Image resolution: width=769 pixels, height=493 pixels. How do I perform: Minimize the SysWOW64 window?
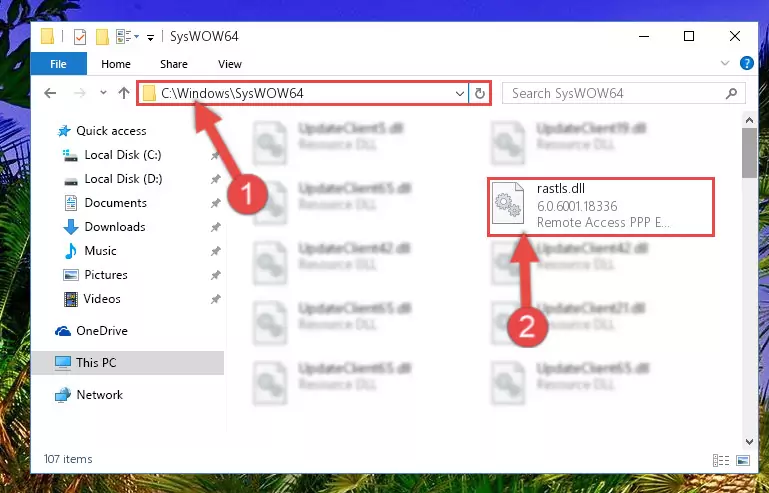[644, 36]
